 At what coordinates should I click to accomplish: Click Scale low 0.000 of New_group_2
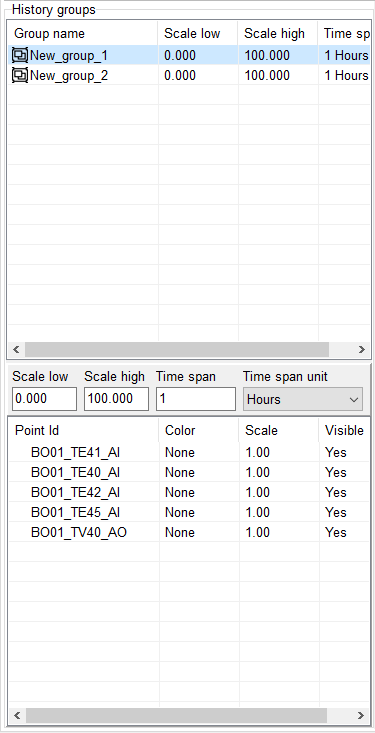pyautogui.click(x=180, y=75)
